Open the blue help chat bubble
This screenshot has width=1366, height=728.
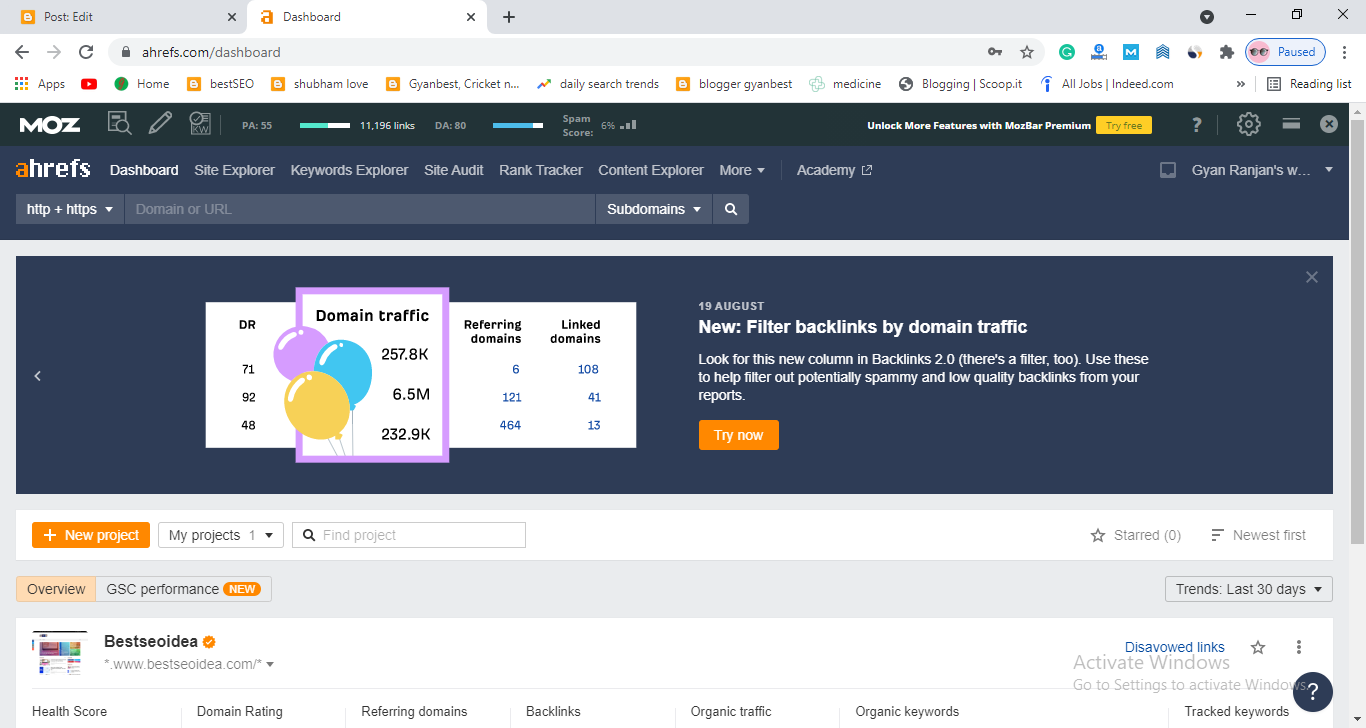pyautogui.click(x=1312, y=692)
